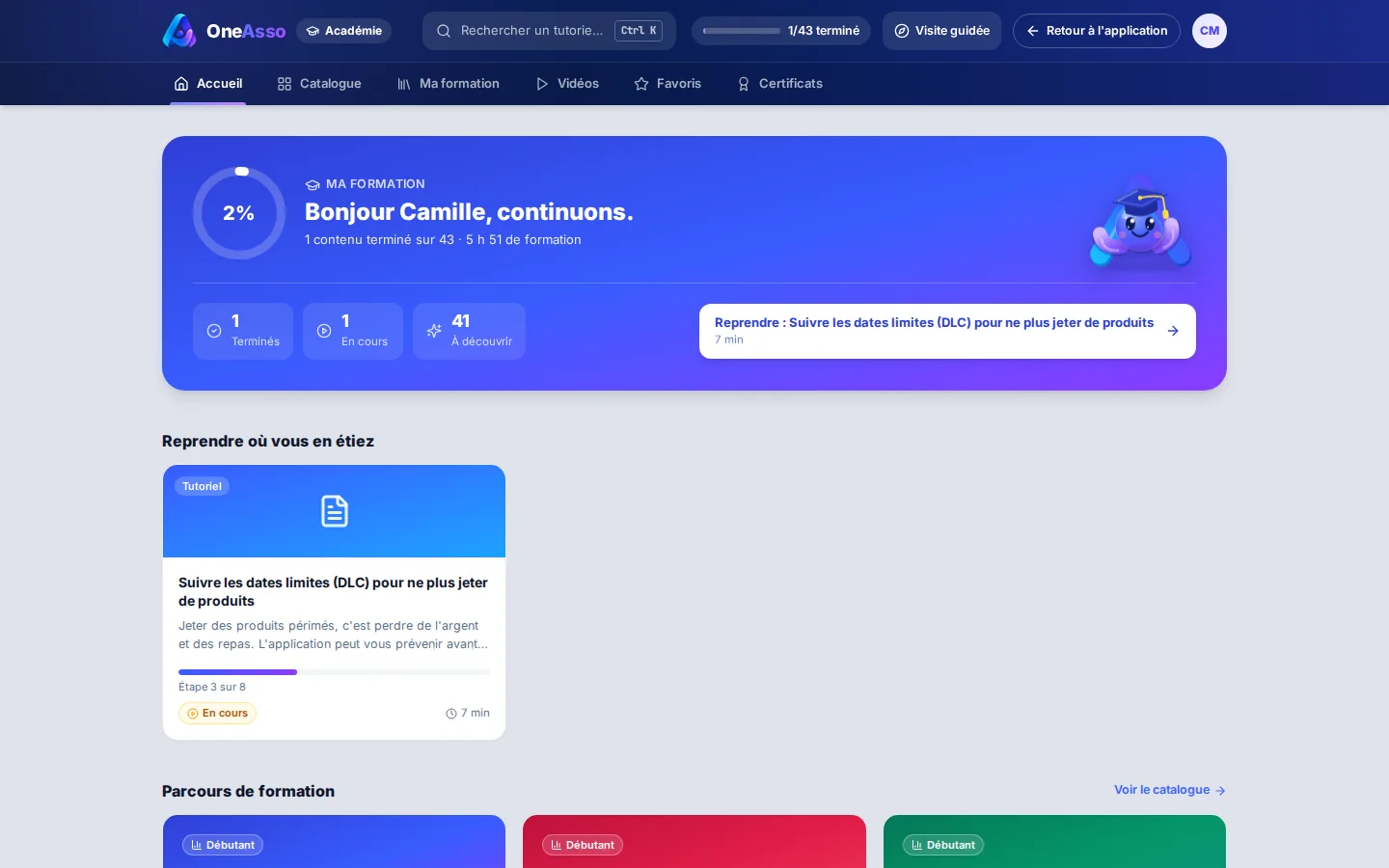
Task: Click the clock icon beside 7 min
Action: pos(450,714)
